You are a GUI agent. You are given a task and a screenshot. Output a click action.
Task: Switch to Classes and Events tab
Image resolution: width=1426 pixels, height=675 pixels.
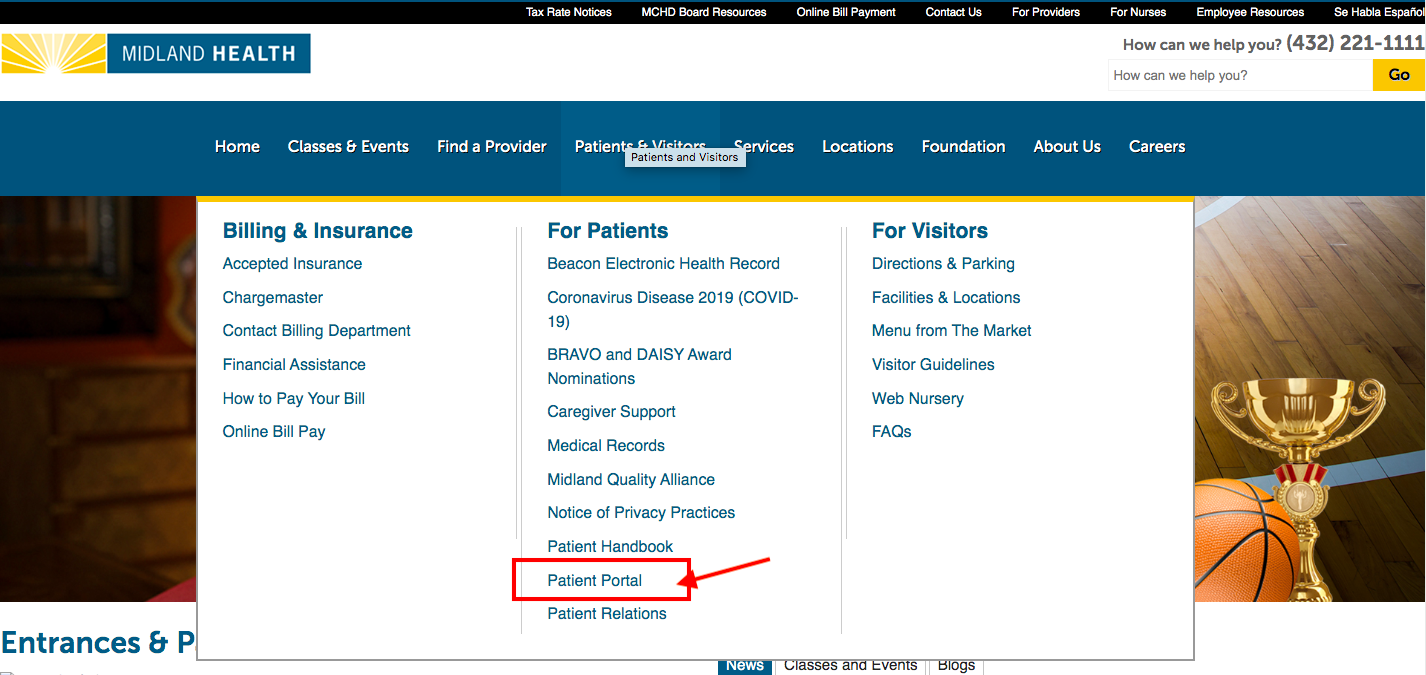[851, 666]
